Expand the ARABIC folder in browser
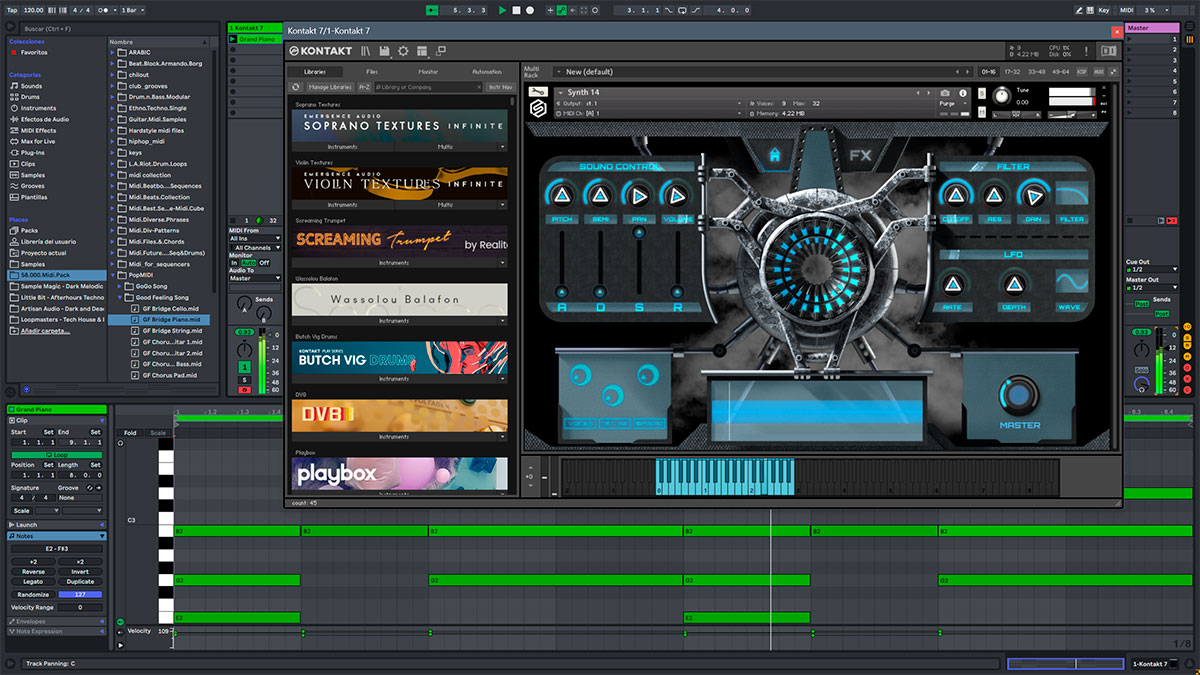Viewport: 1200px width, 675px height. click(x=111, y=52)
